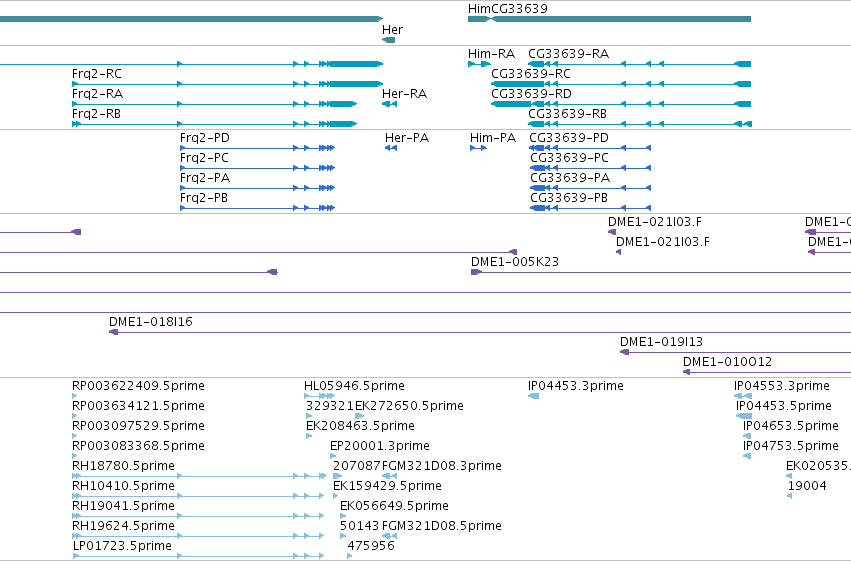Select the IP04653.5prime EST label

791,426
